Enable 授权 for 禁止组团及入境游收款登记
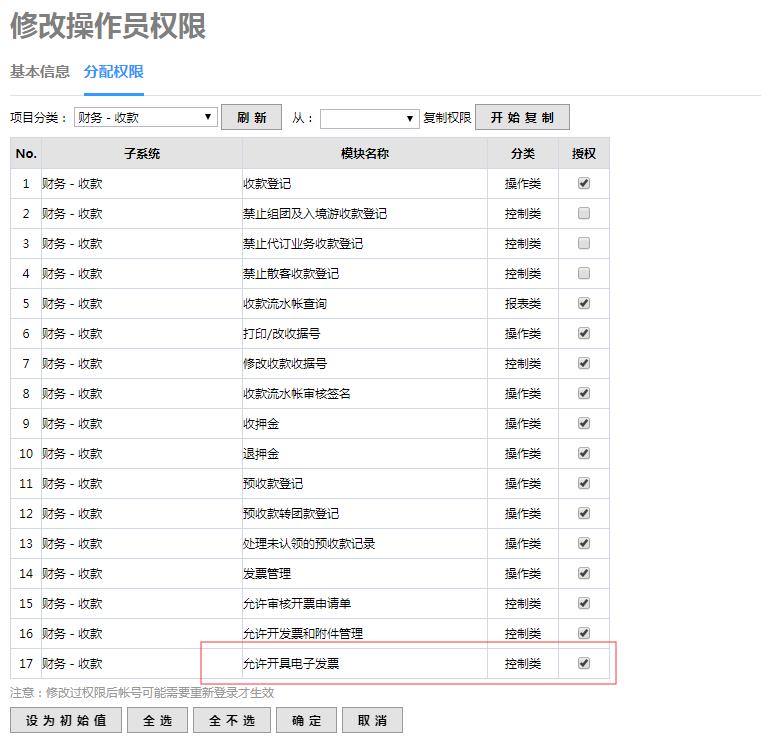The image size is (761, 737). click(x=584, y=214)
